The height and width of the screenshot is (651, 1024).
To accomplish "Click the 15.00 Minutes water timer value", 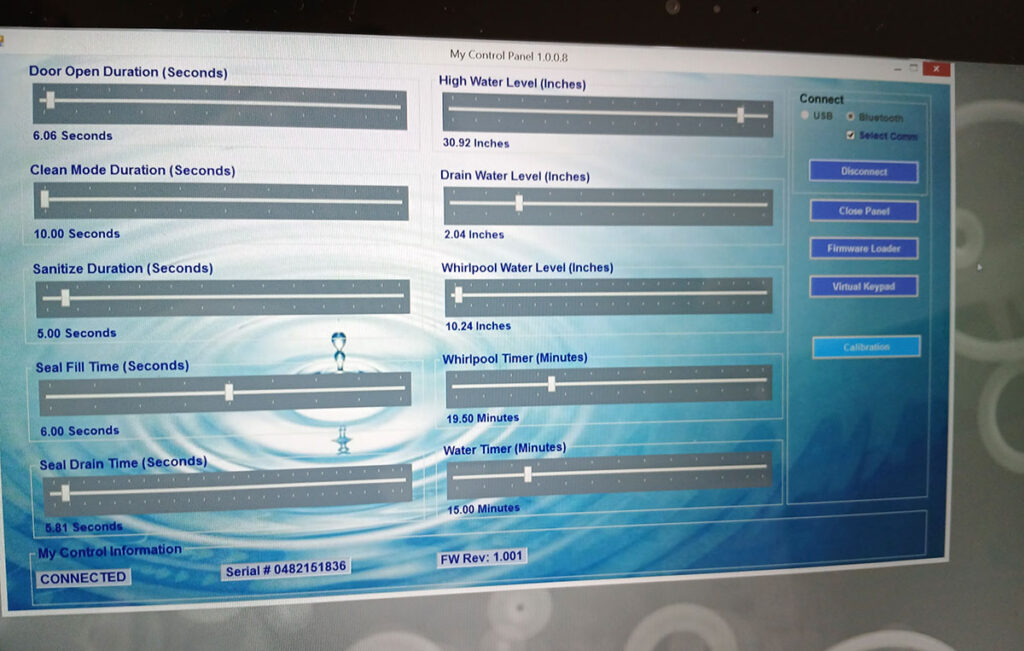I will click(483, 509).
